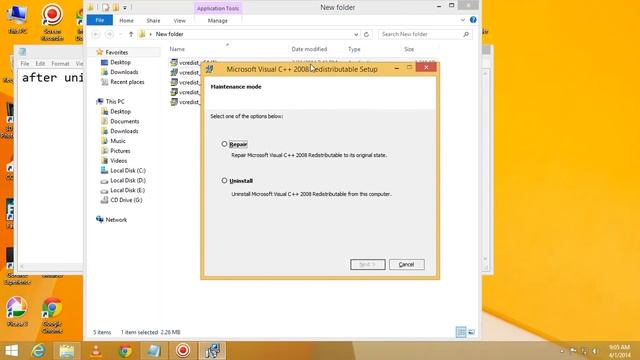
Task: Open CD Drive (G:)
Action: (x=126, y=200)
